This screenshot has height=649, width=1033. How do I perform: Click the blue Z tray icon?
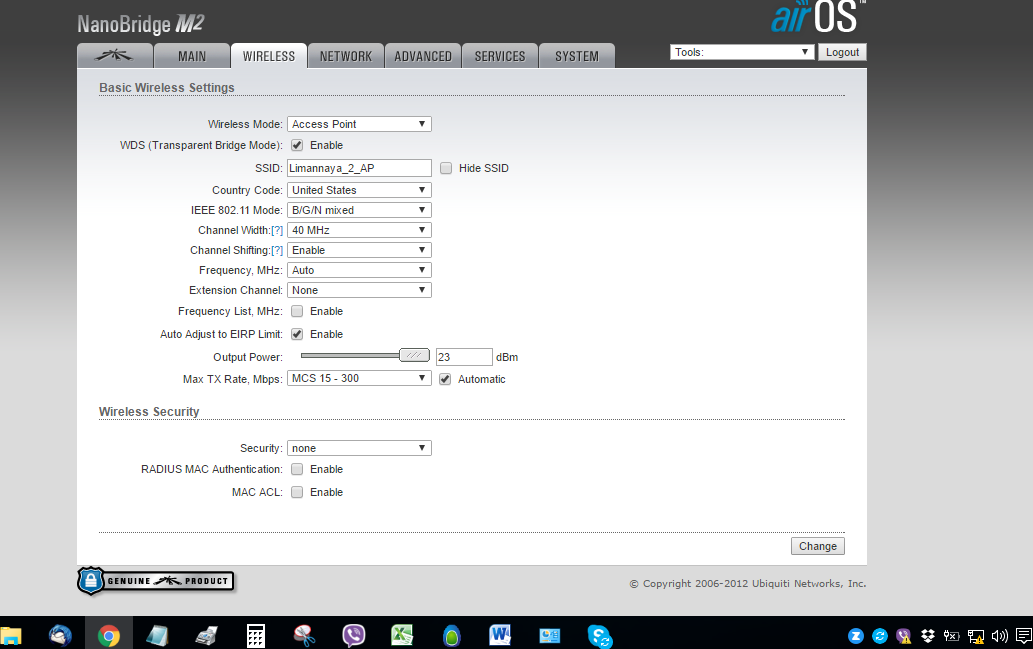pyautogui.click(x=855, y=636)
